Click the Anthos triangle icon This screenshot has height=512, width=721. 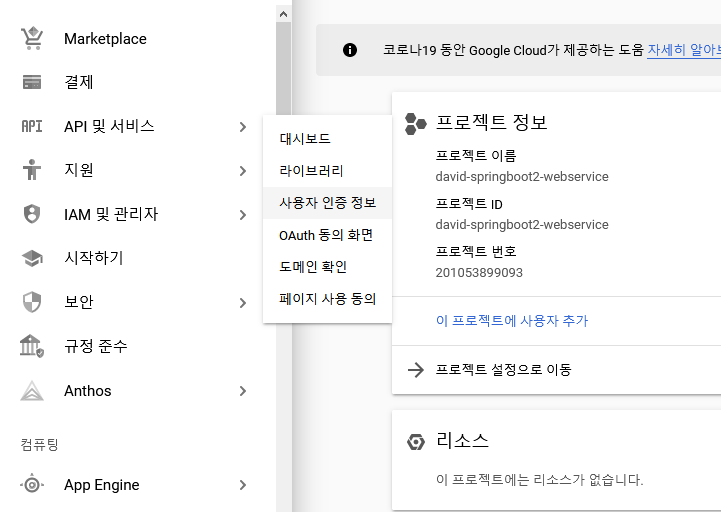(x=32, y=391)
